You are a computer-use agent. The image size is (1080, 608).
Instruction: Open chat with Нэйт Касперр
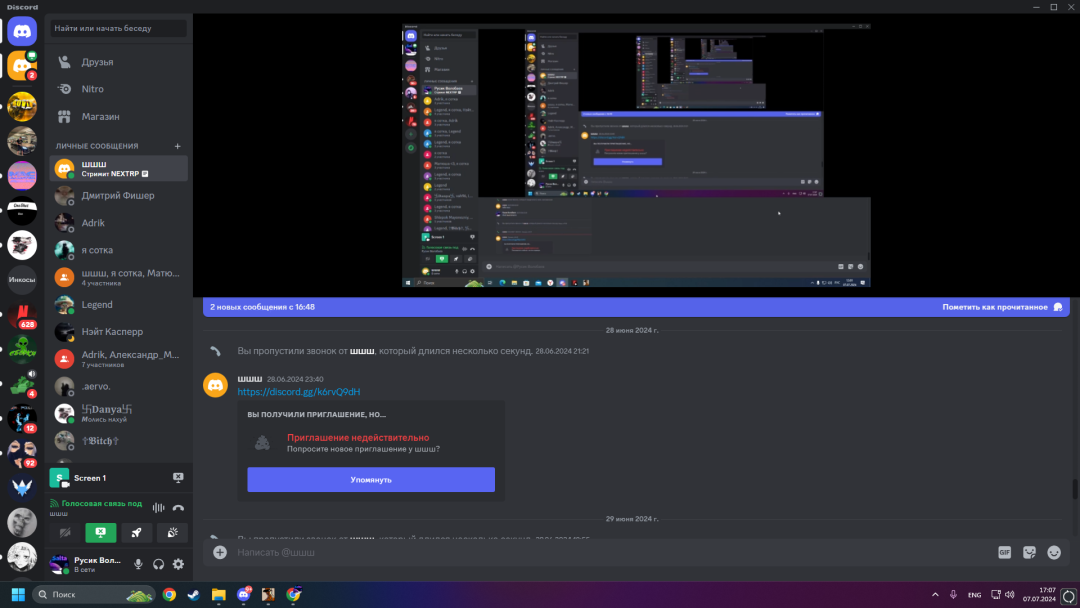[x=118, y=332]
